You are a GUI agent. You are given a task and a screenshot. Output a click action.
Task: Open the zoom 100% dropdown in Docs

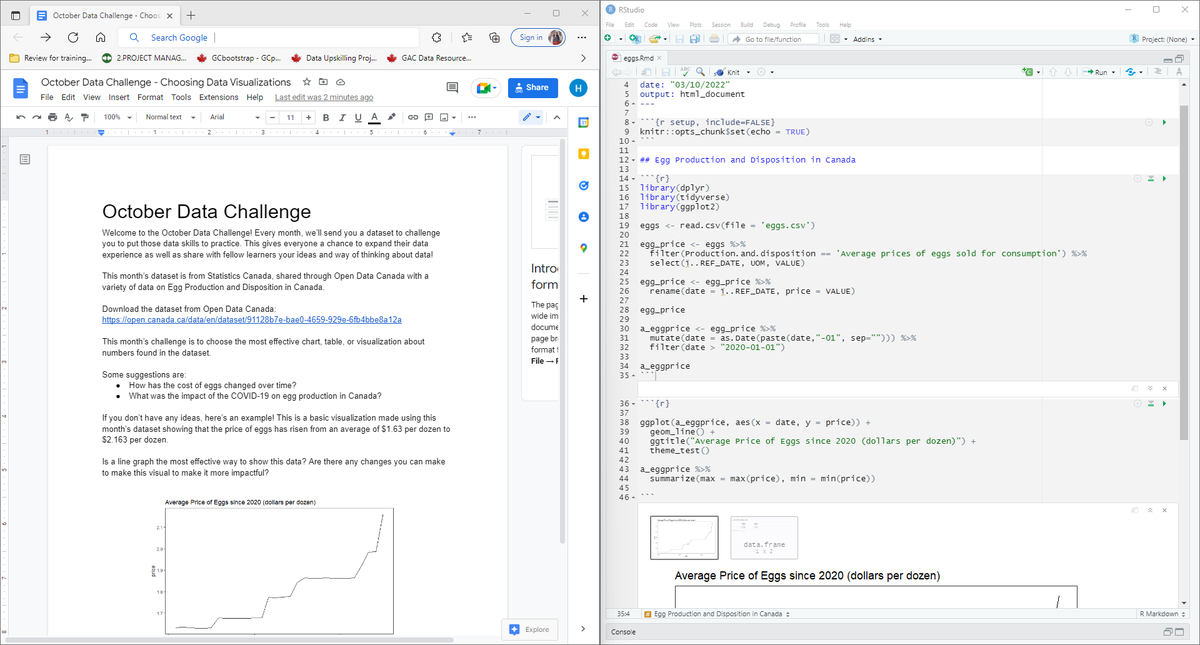117,117
